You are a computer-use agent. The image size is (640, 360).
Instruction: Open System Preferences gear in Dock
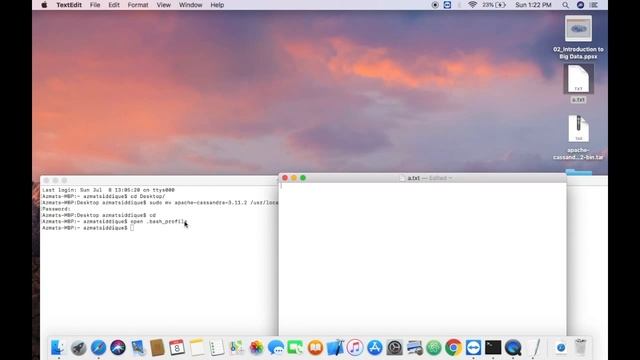pos(395,348)
